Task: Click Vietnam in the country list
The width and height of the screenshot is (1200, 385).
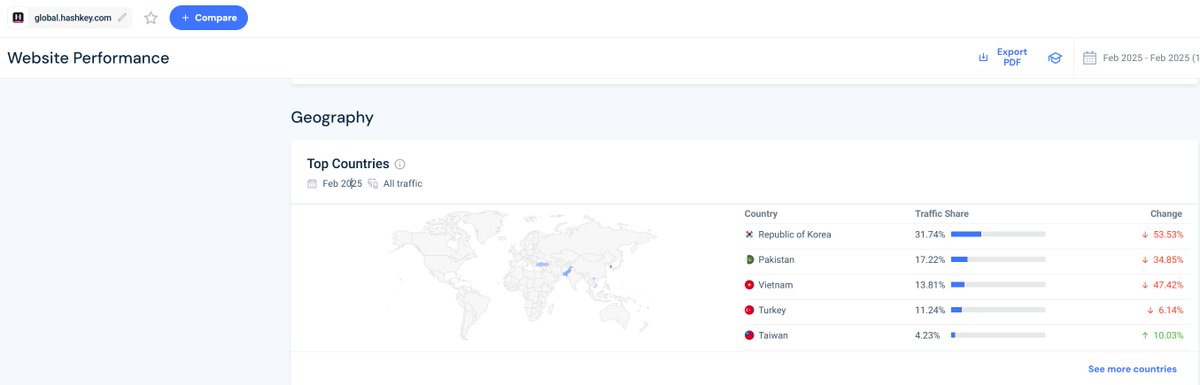Action: (x=776, y=285)
